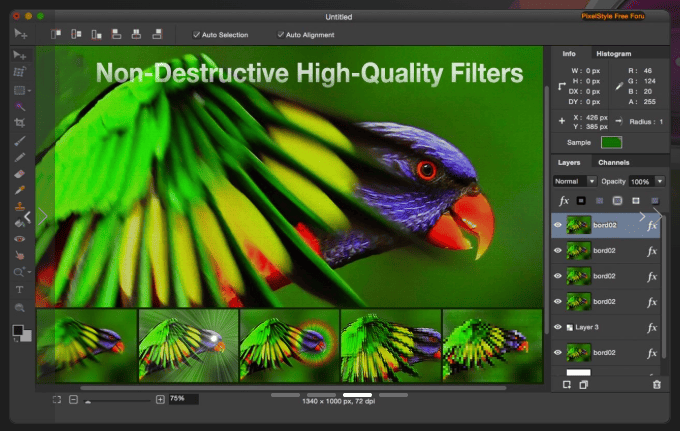The image size is (680, 431).
Task: Hide the highlighted bord02 layer via its eye
Action: pyautogui.click(x=558, y=225)
